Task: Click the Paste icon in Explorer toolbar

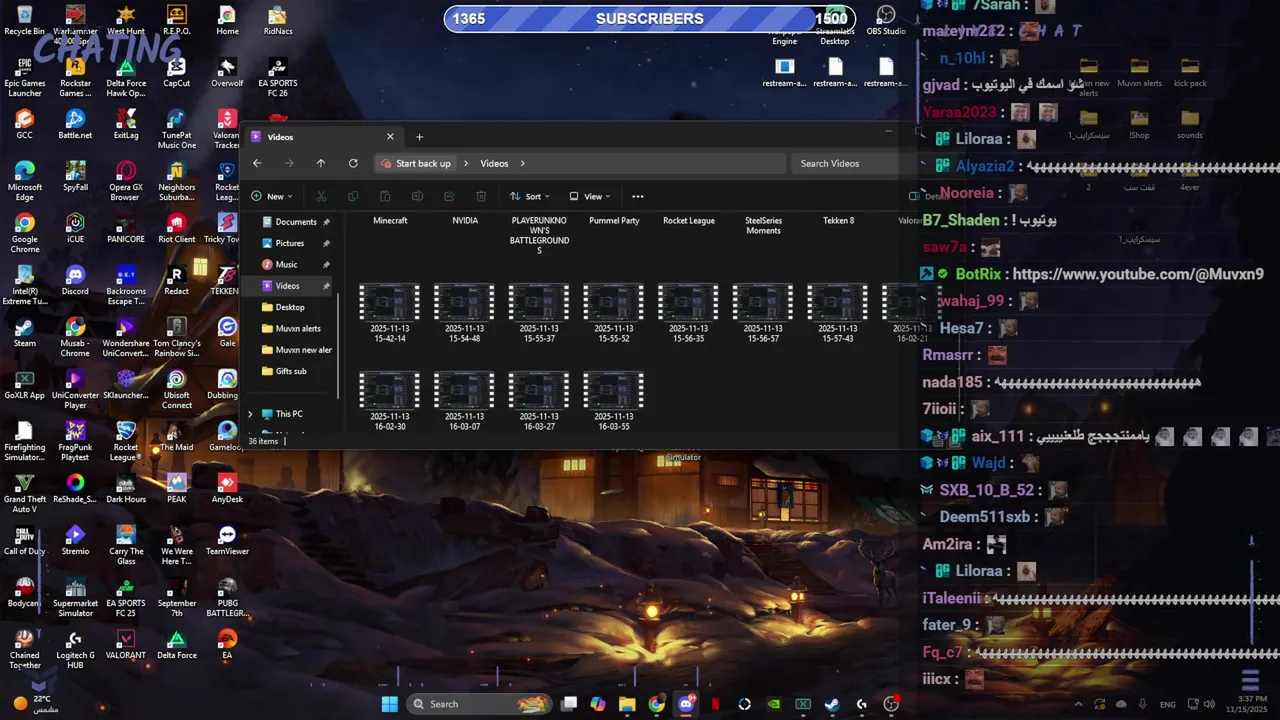Action: point(385,196)
